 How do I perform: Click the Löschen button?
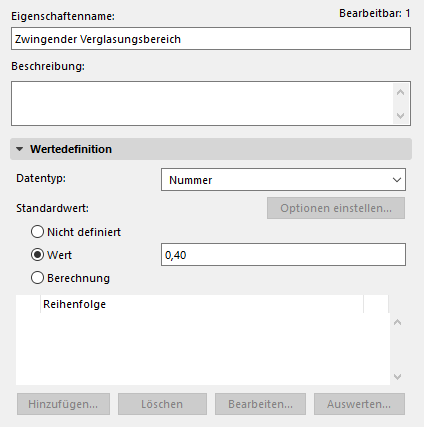click(162, 404)
